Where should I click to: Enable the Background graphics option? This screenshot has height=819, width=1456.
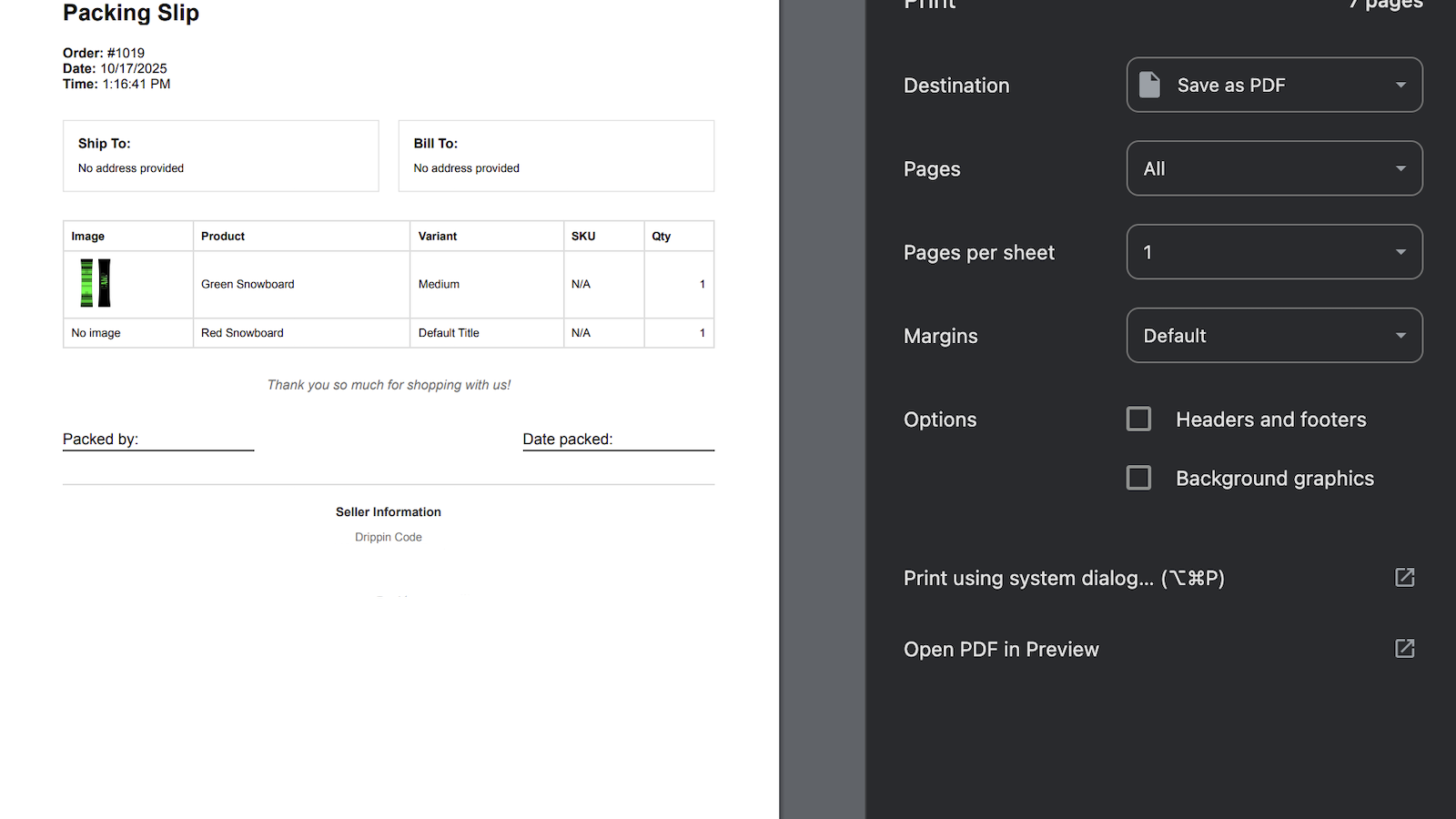click(1138, 477)
